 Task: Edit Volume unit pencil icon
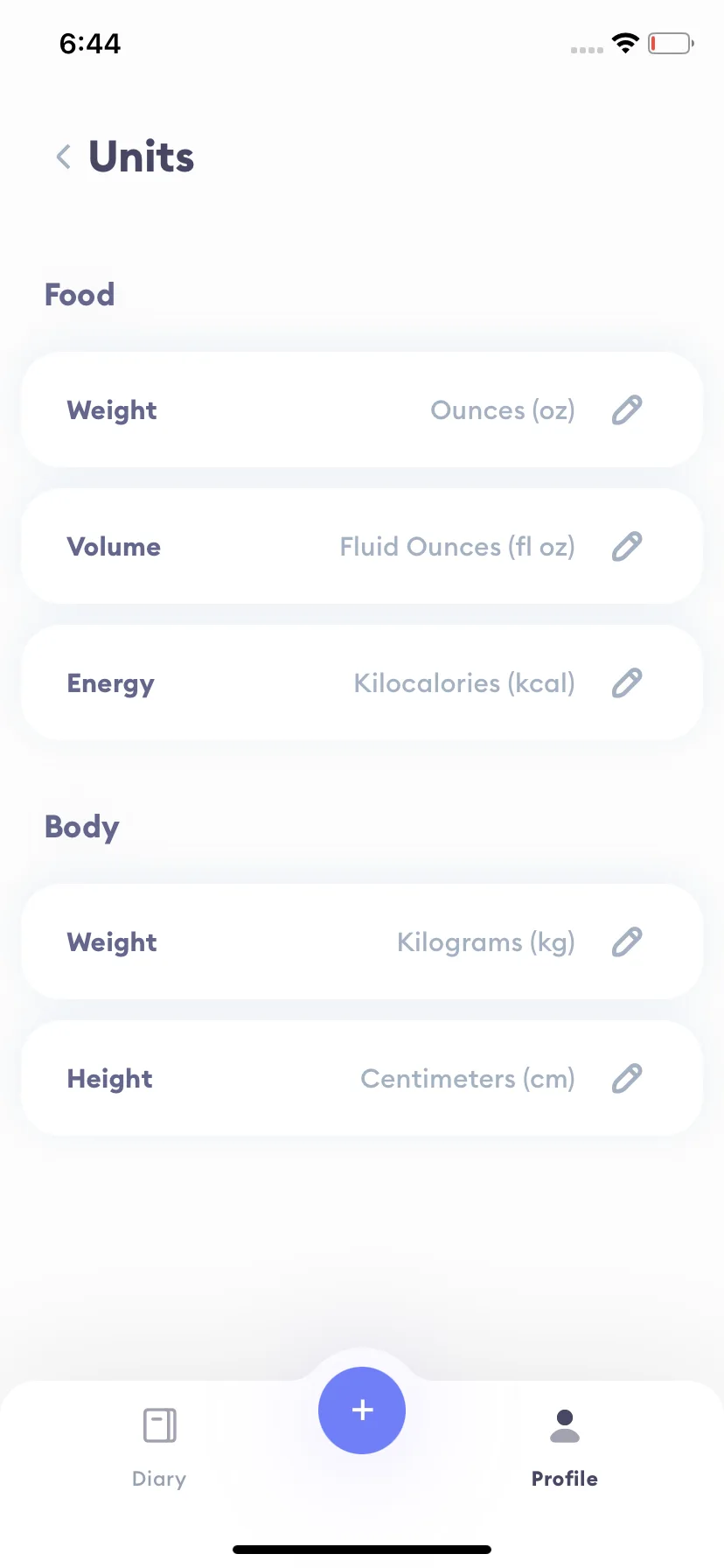click(627, 546)
